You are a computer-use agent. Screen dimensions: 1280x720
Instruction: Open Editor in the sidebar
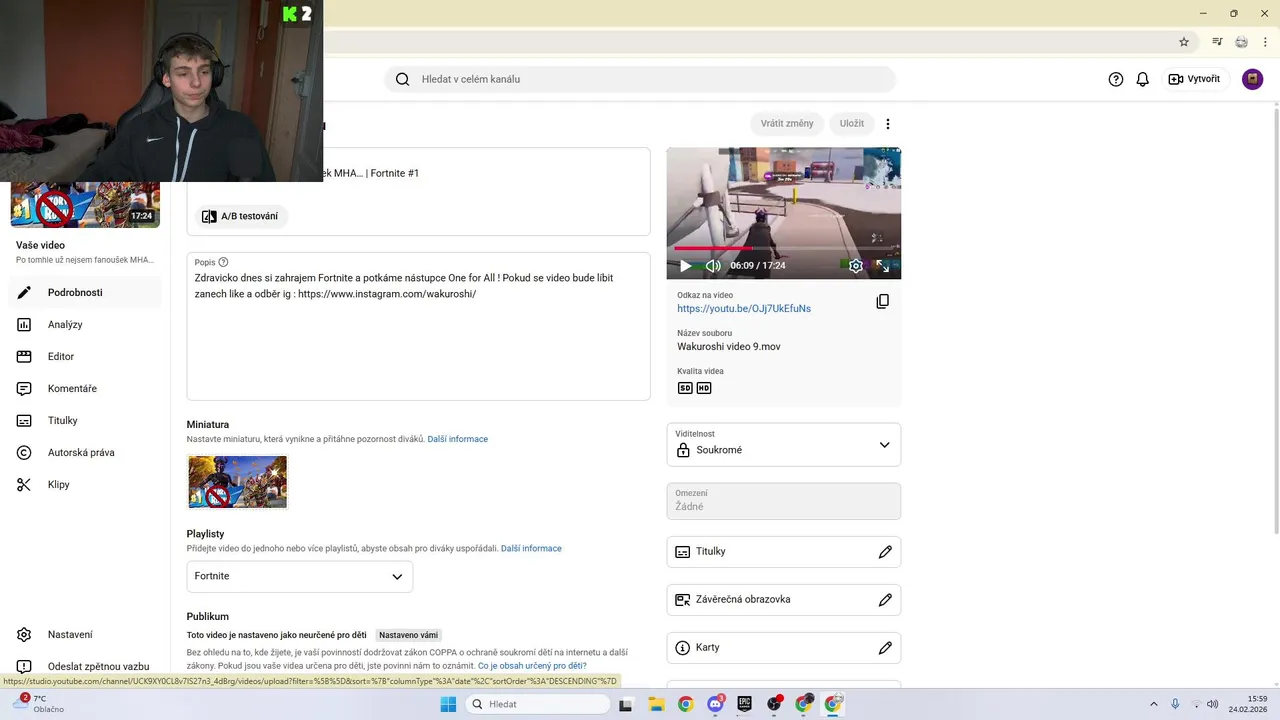85,356
